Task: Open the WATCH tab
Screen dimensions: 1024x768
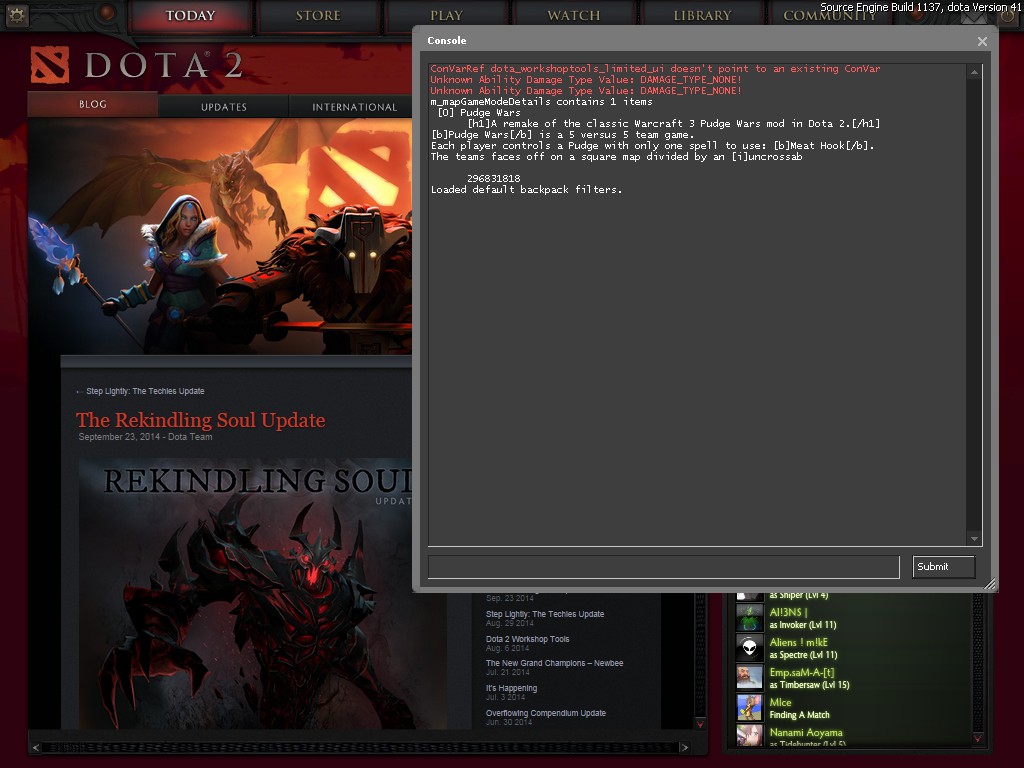Action: pyautogui.click(x=574, y=16)
